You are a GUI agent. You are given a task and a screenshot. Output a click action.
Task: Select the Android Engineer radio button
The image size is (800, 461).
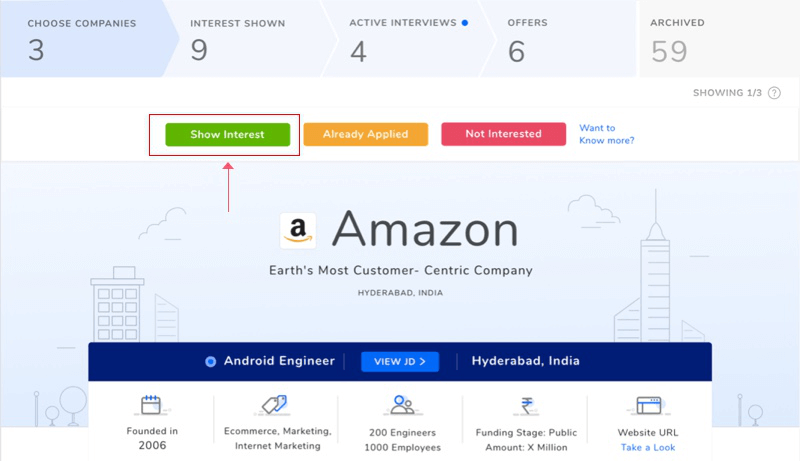[x=210, y=362]
